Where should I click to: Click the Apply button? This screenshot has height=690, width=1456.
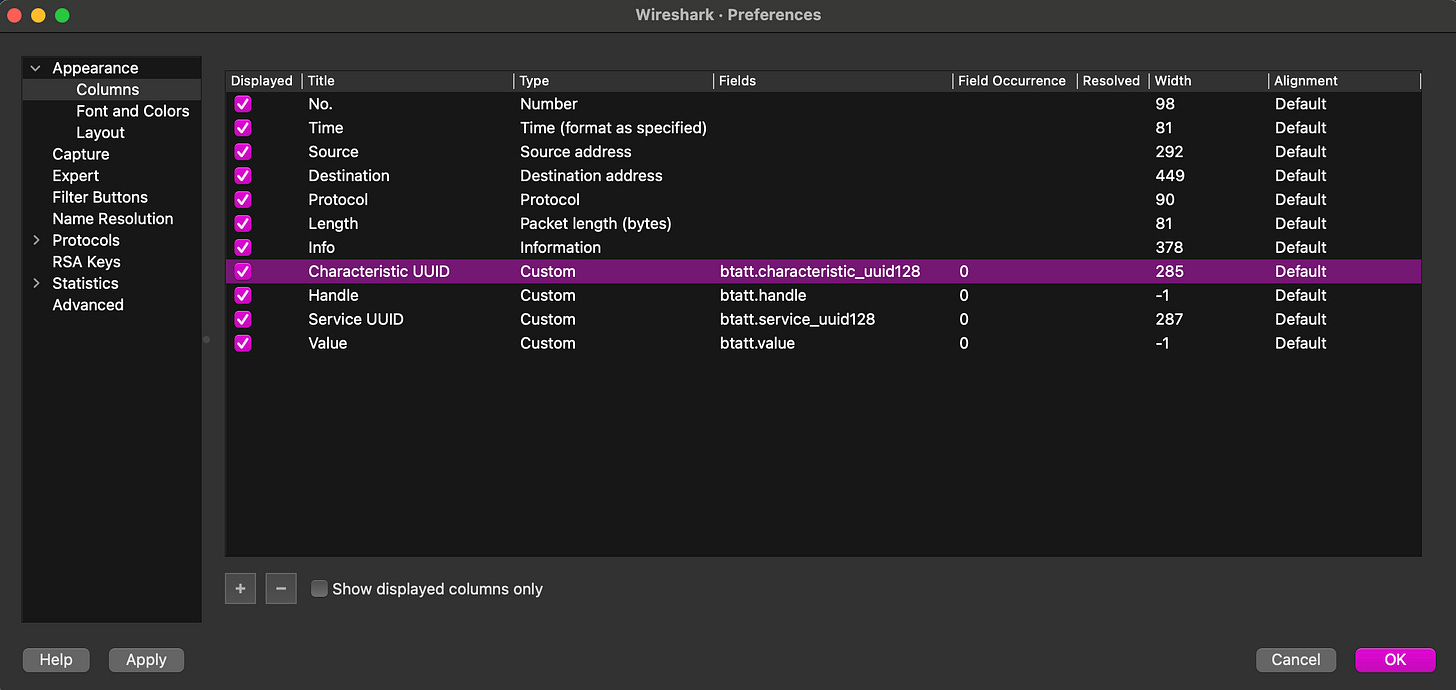coord(146,660)
